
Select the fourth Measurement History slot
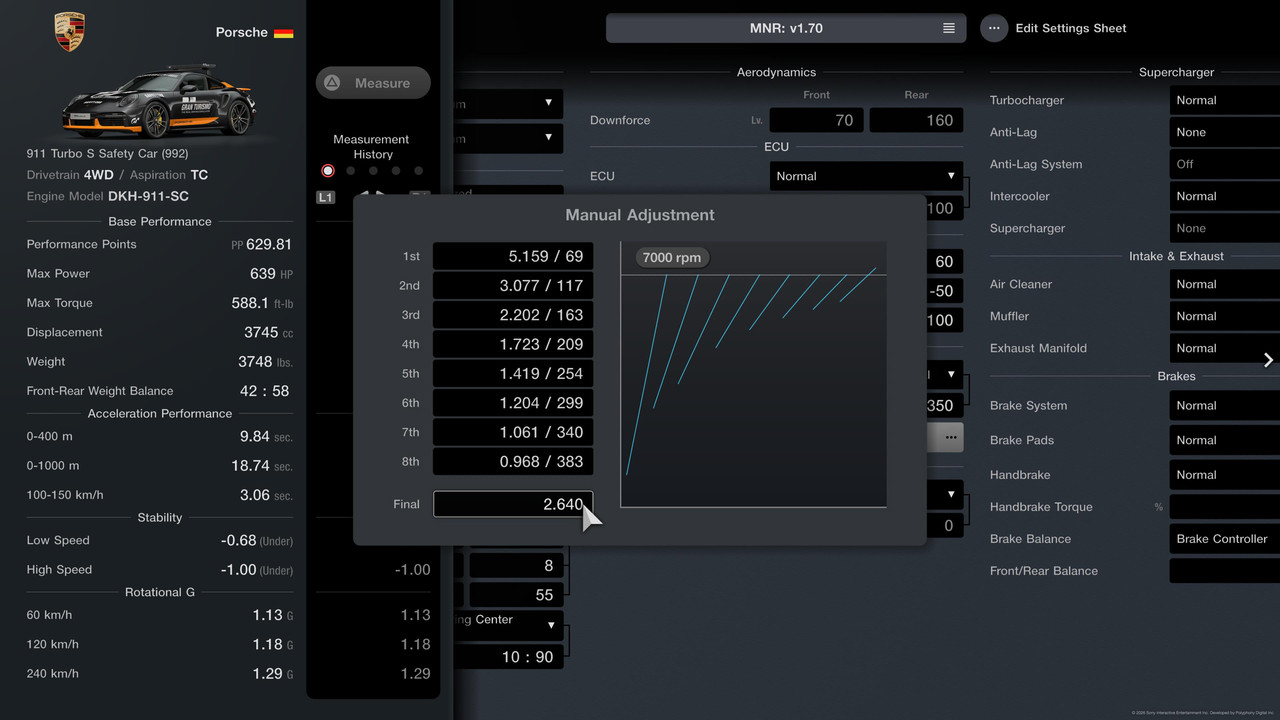396,171
